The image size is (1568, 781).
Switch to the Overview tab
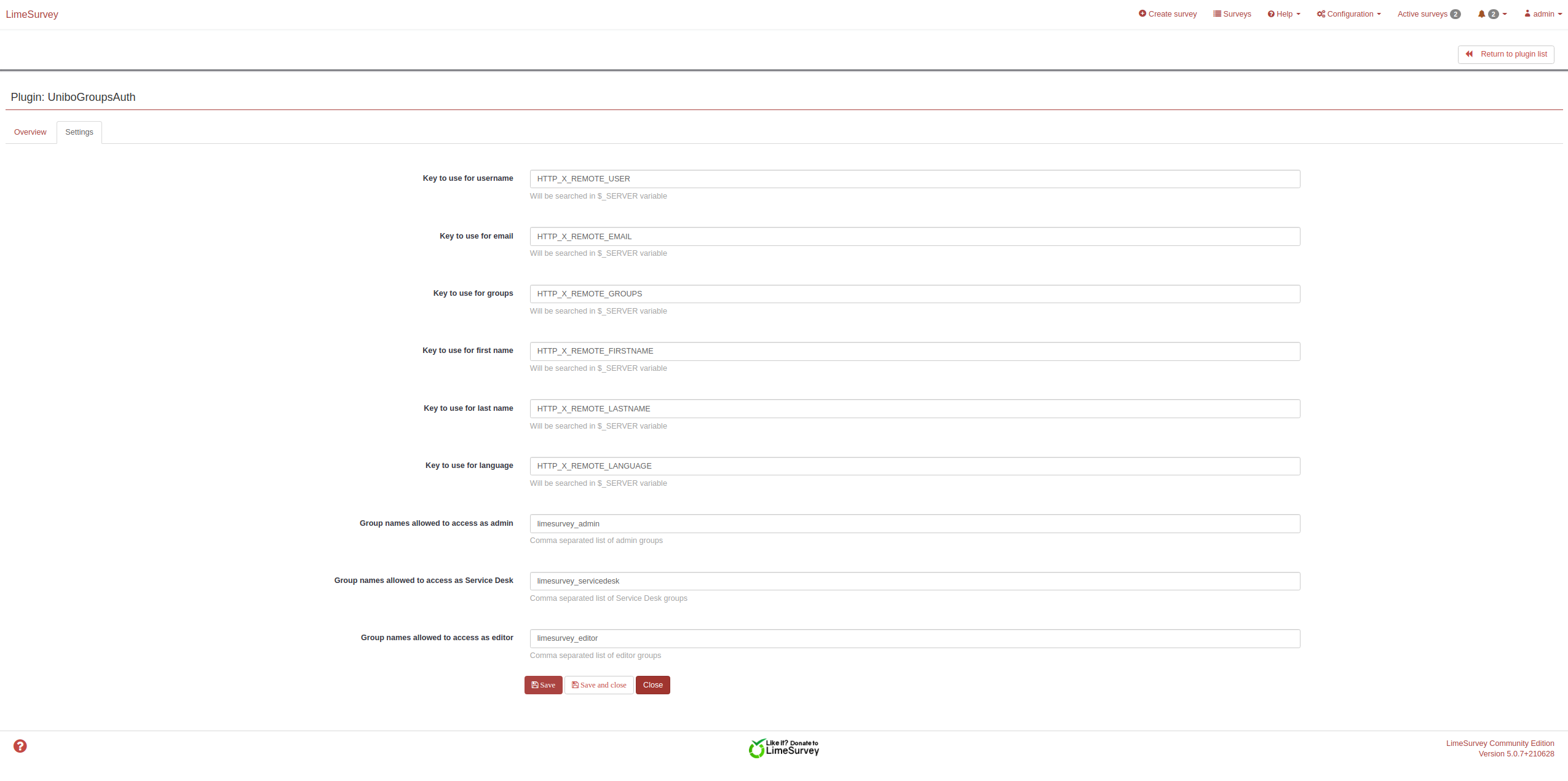pos(30,132)
